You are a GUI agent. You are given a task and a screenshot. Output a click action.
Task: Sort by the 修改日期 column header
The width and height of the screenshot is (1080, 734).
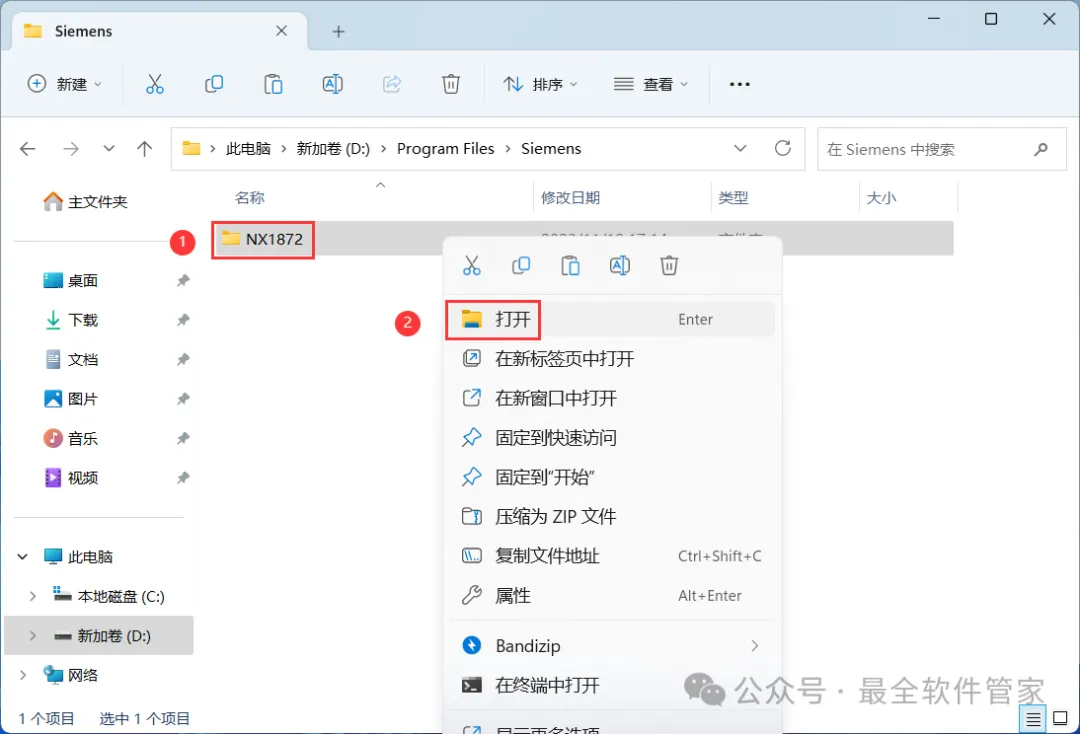tap(570, 198)
